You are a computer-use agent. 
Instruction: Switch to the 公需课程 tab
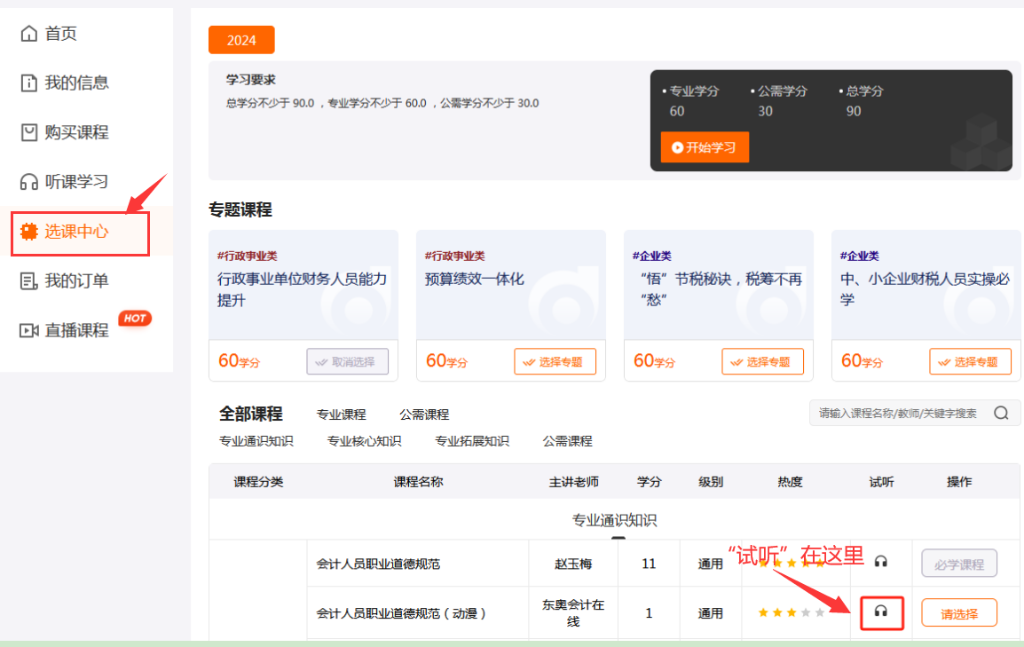(424, 413)
